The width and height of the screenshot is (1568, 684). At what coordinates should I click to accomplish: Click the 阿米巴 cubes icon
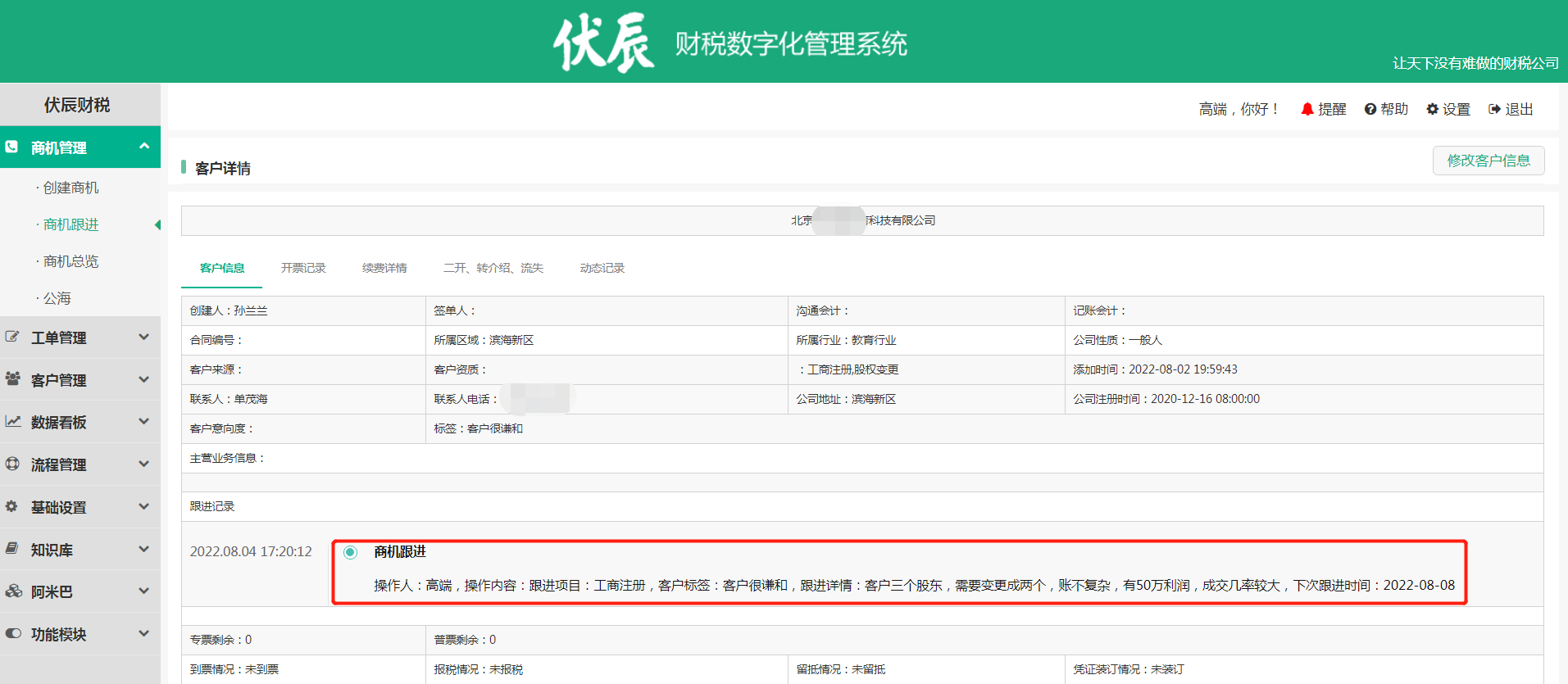coord(13,591)
